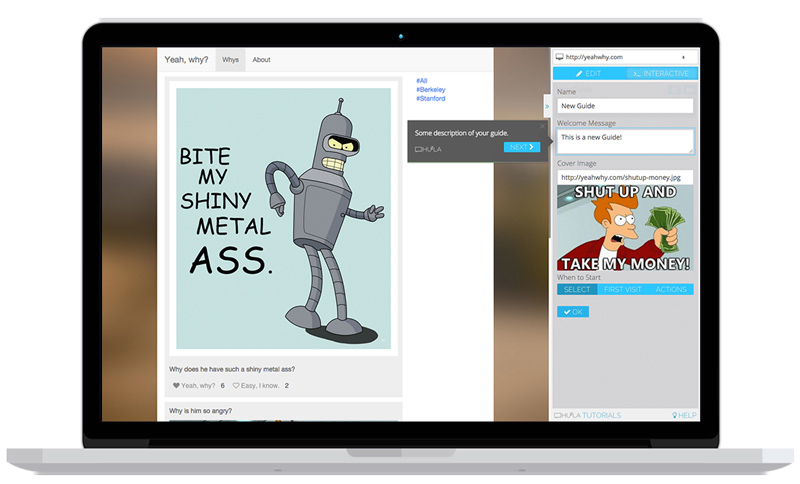Image resolution: width=800 pixels, height=484 pixels.
Task: Click the Bender Bite My Shiny Metal image
Action: point(284,218)
